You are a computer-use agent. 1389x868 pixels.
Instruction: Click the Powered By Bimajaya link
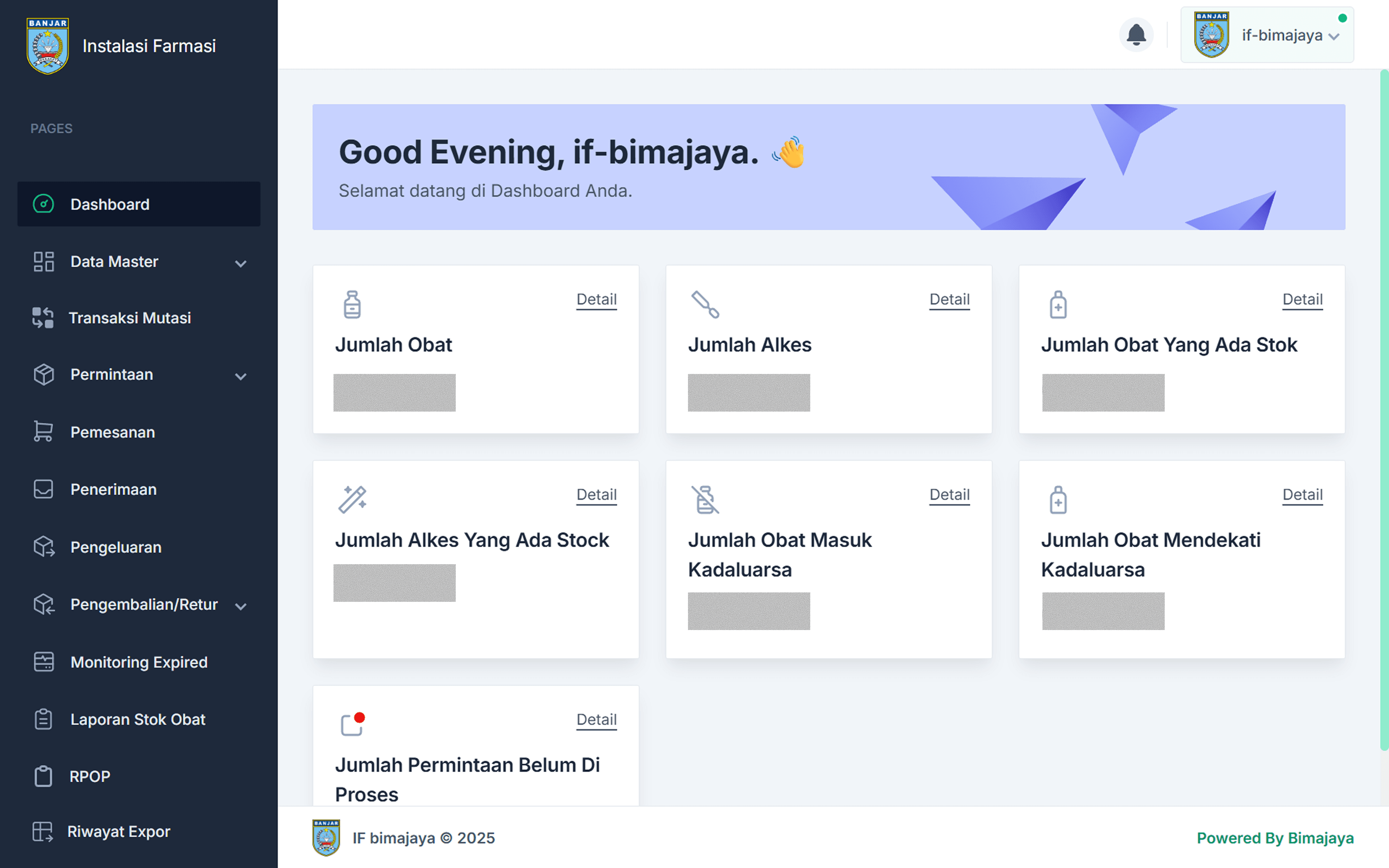[1275, 838]
